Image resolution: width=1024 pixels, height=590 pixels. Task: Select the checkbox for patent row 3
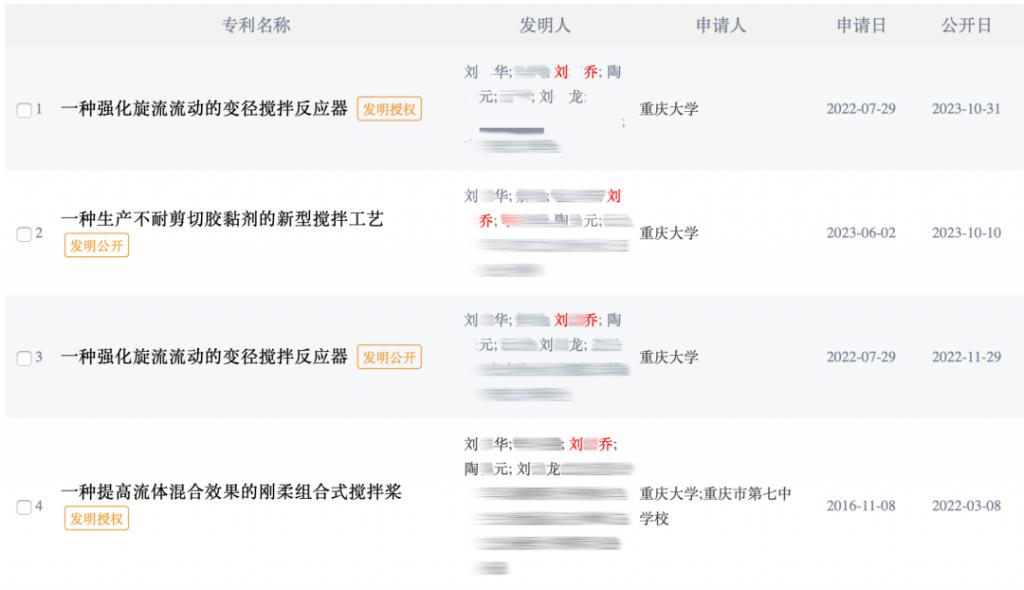point(24,358)
